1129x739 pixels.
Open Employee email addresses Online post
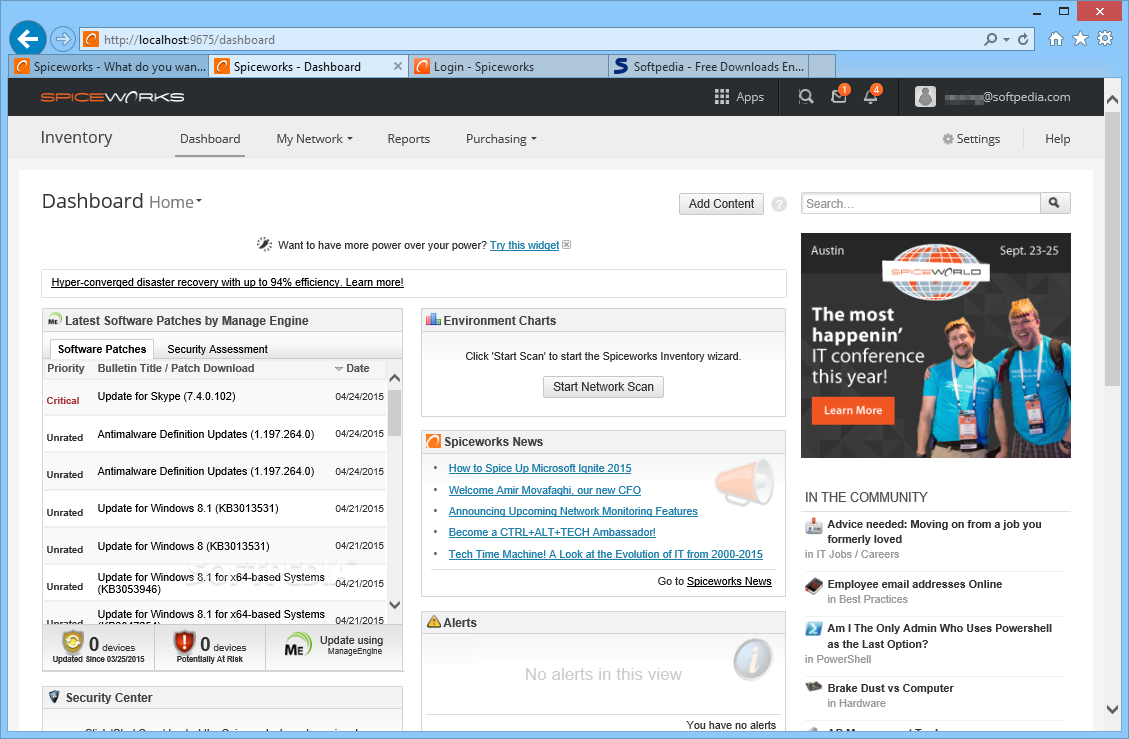tap(914, 584)
